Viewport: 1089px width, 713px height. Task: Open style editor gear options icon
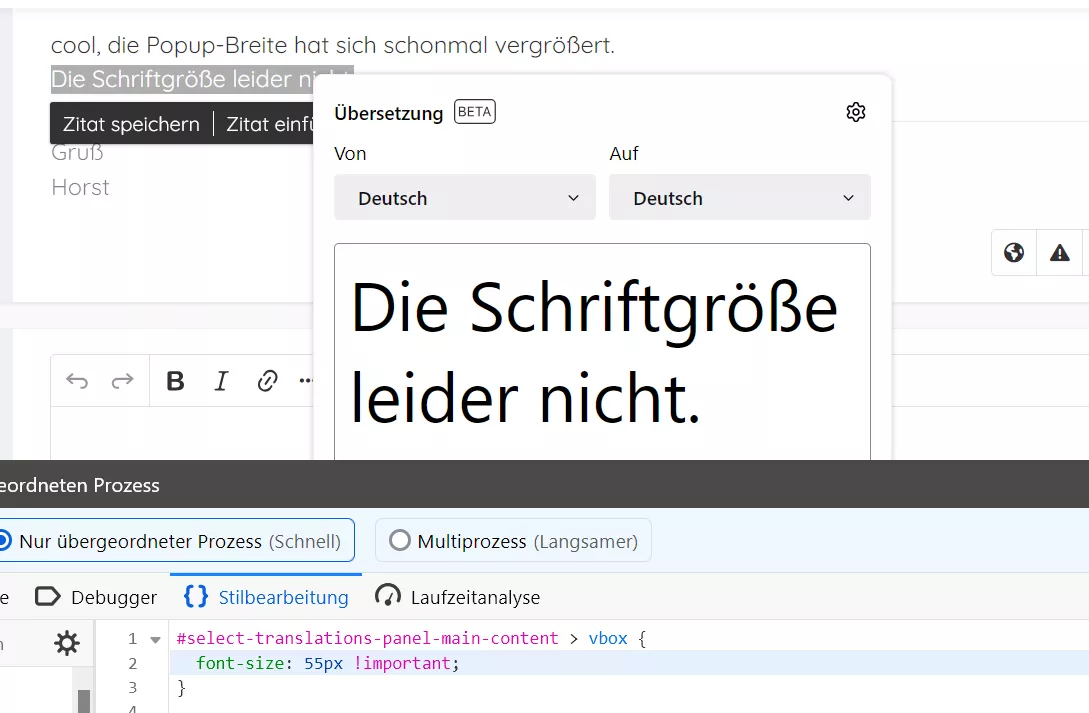click(x=67, y=644)
